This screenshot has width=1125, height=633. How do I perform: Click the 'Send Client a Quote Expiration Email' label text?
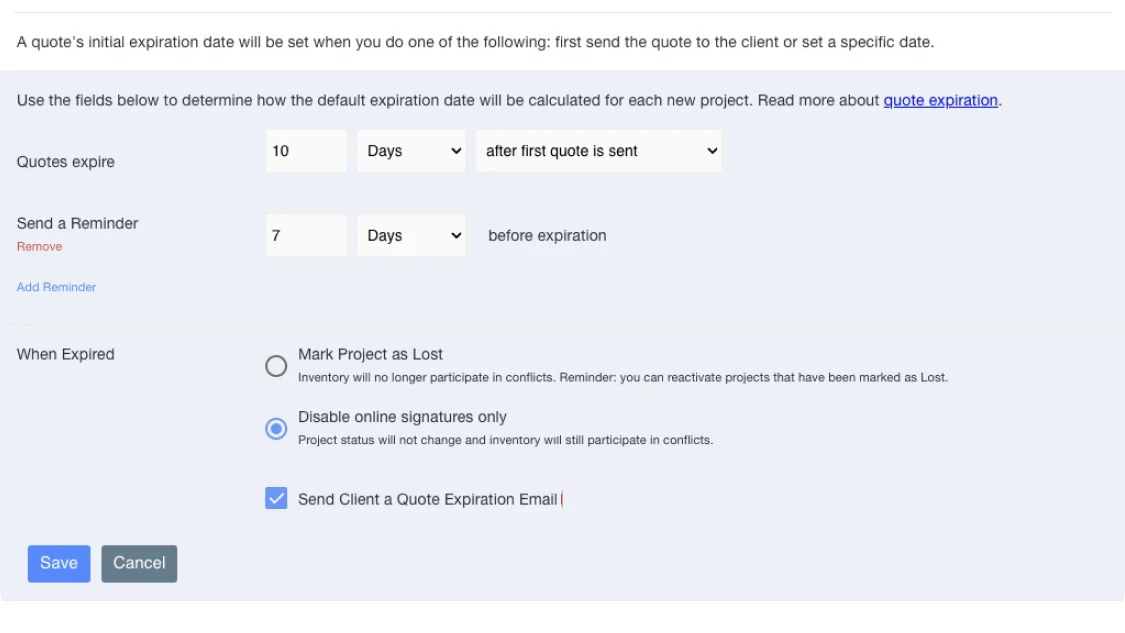(427, 499)
